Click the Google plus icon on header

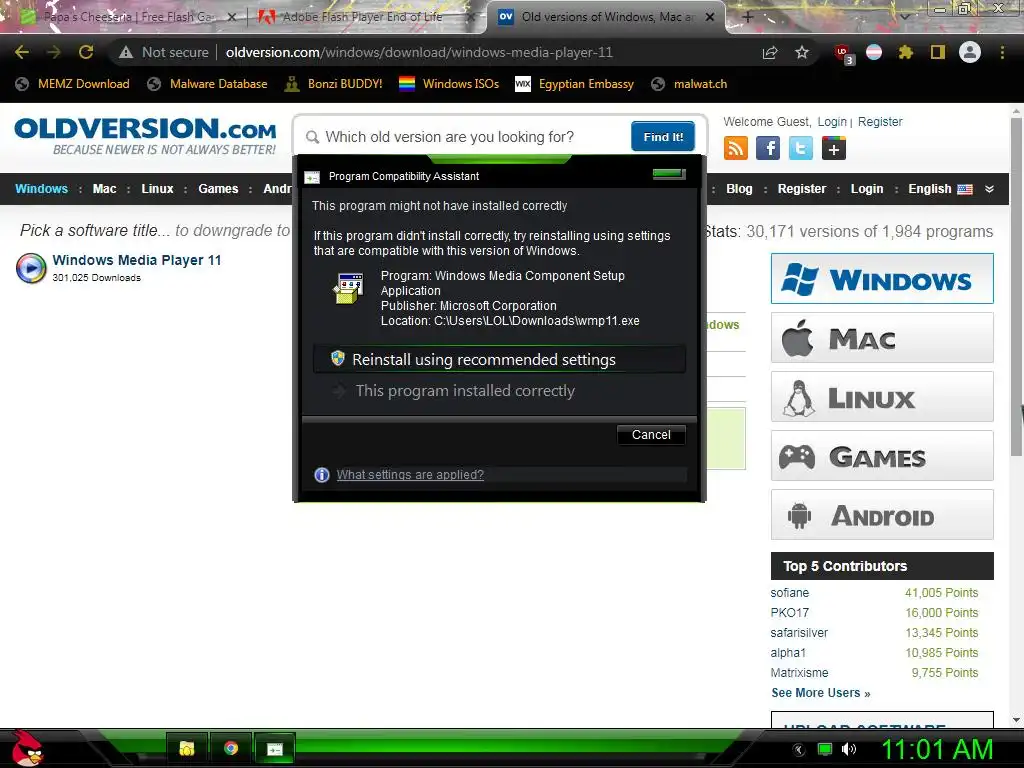pyautogui.click(x=833, y=148)
